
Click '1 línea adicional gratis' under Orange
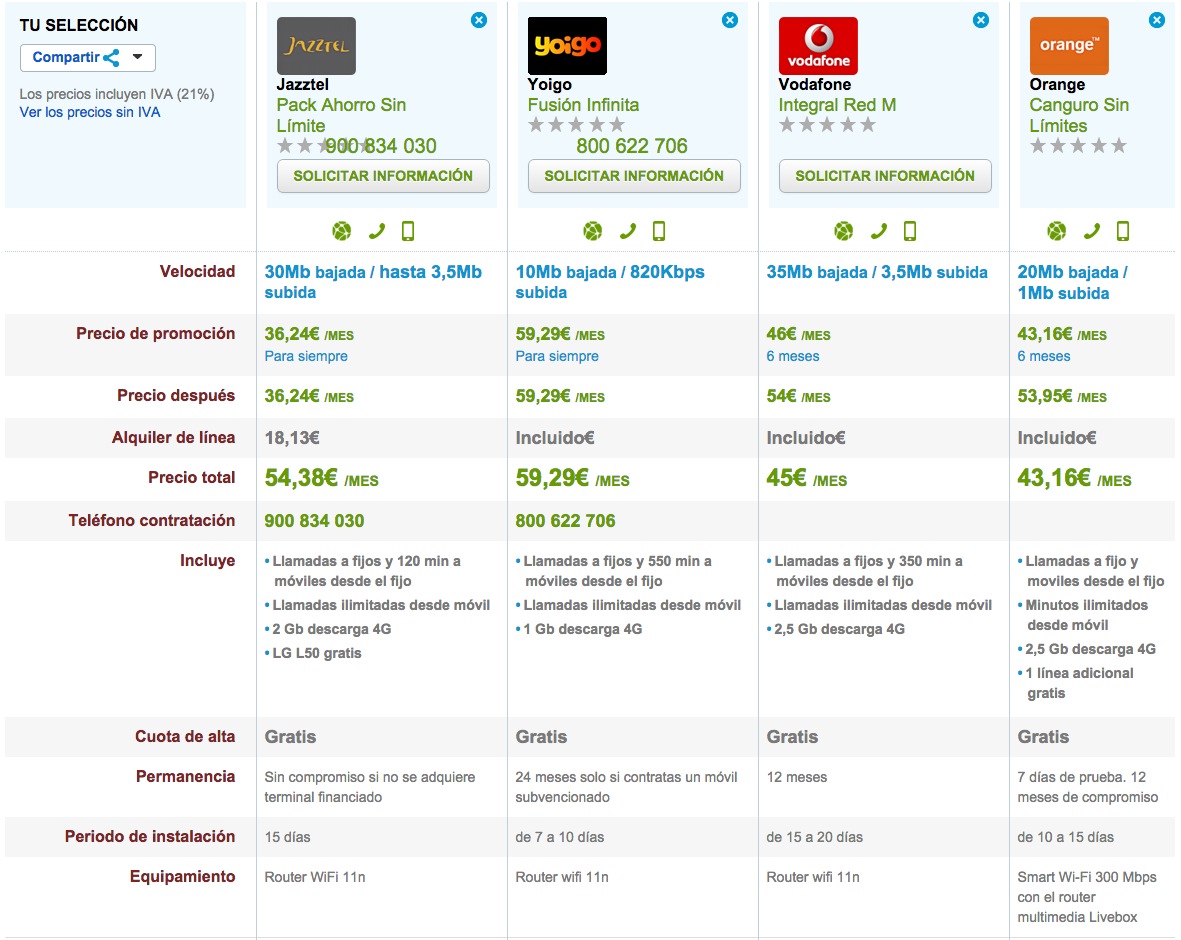(1079, 683)
